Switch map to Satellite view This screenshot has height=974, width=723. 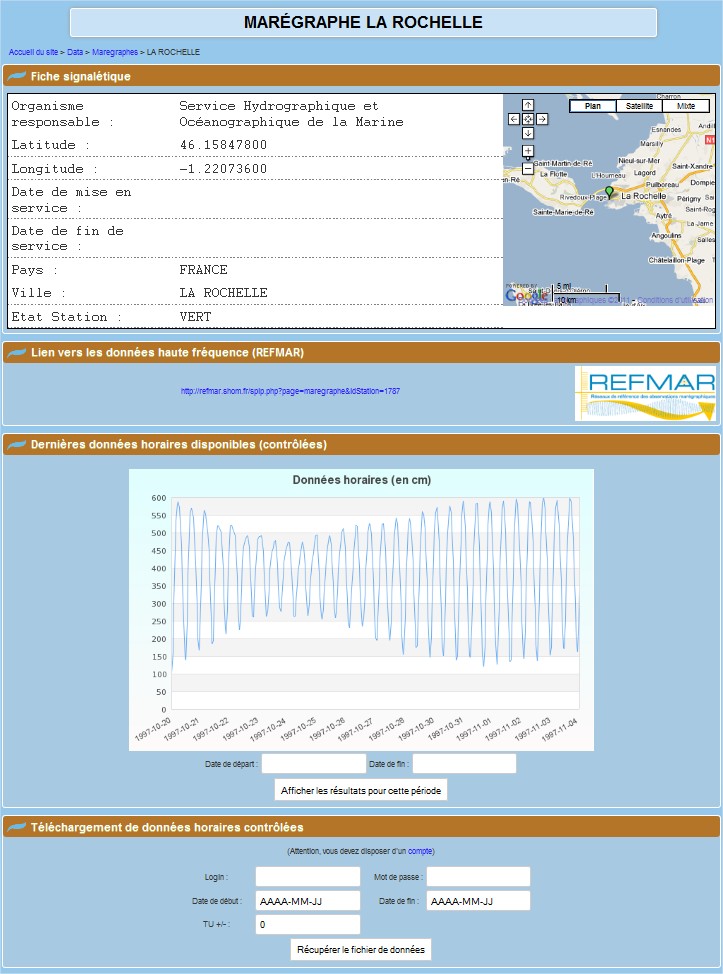639,106
